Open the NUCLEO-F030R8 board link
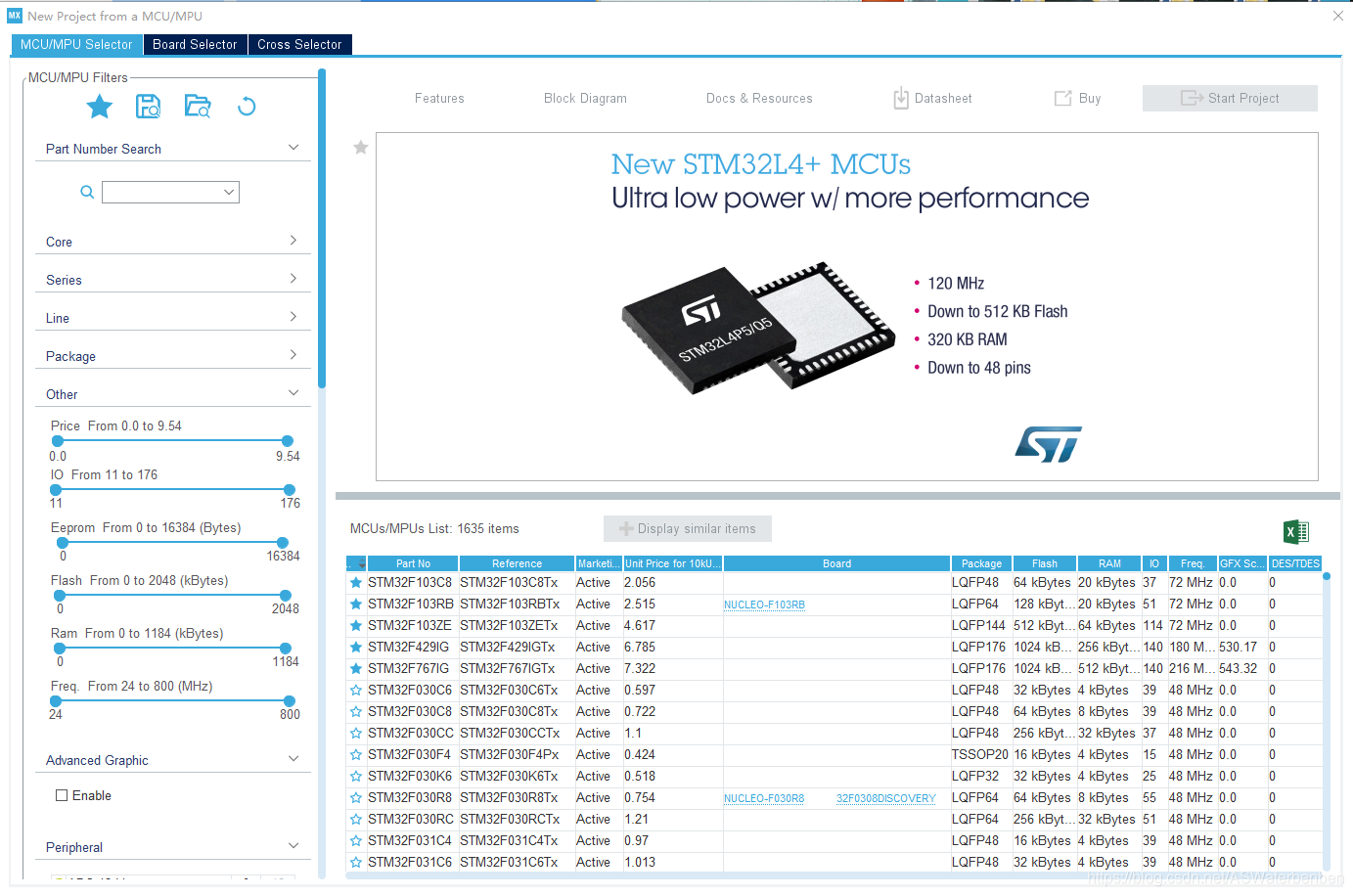The height and width of the screenshot is (896, 1353). click(764, 799)
